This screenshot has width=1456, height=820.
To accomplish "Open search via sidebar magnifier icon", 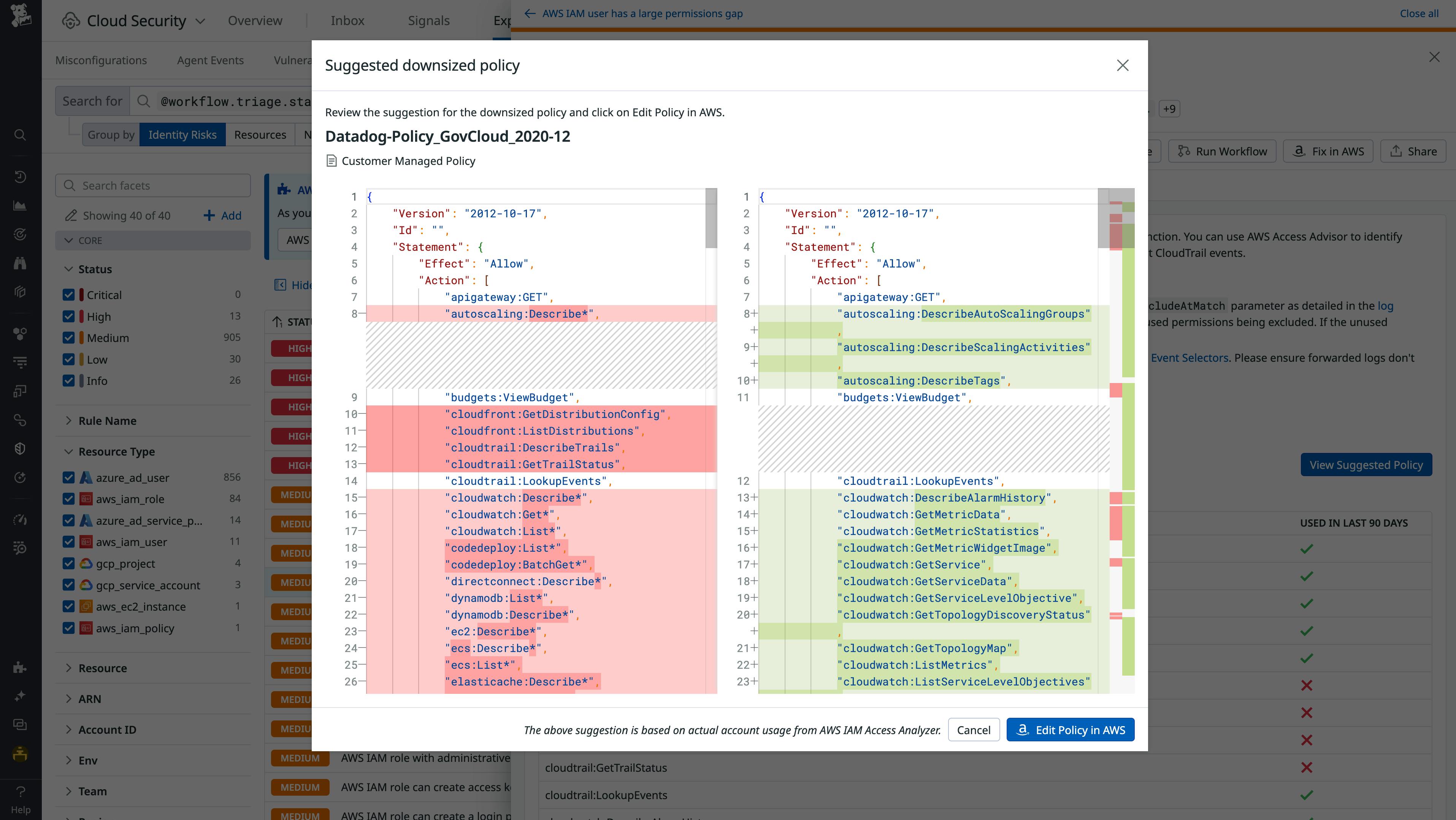I will (20, 135).
